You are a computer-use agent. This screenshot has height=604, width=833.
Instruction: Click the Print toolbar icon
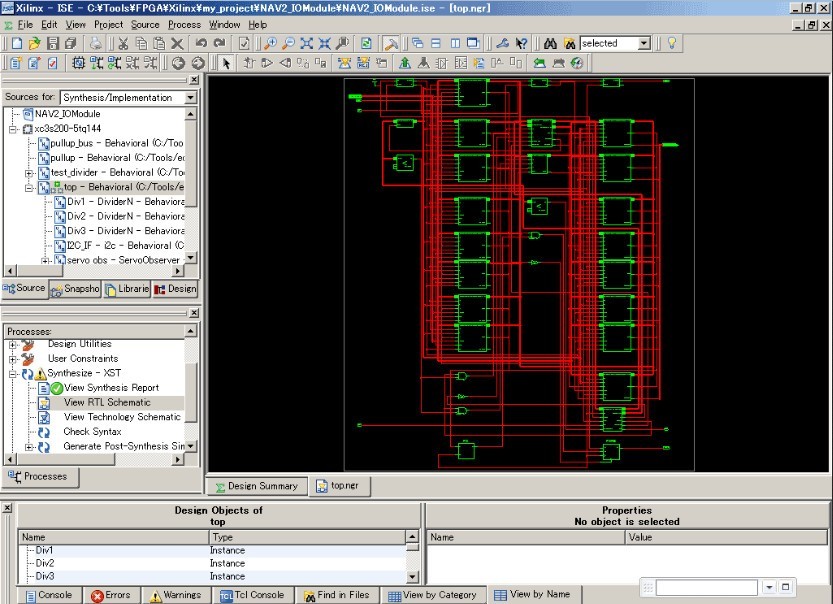pyautogui.click(x=97, y=42)
